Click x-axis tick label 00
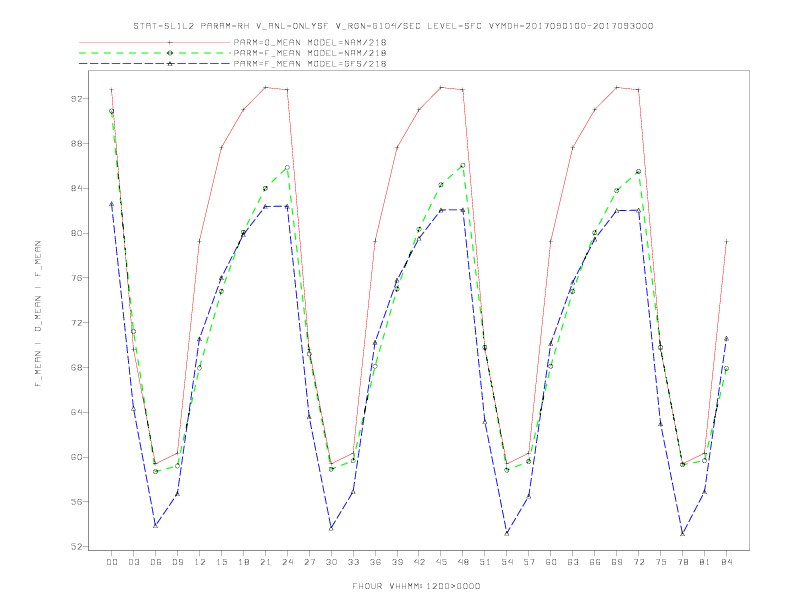792x612 pixels. pyautogui.click(x=112, y=562)
